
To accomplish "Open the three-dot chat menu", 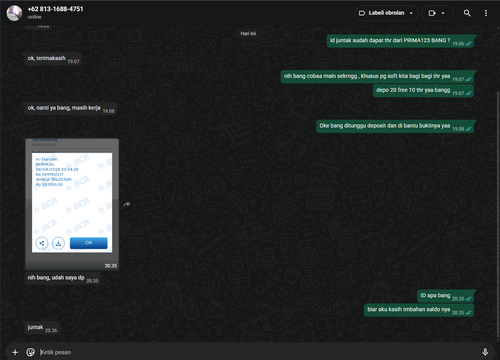I will point(486,13).
